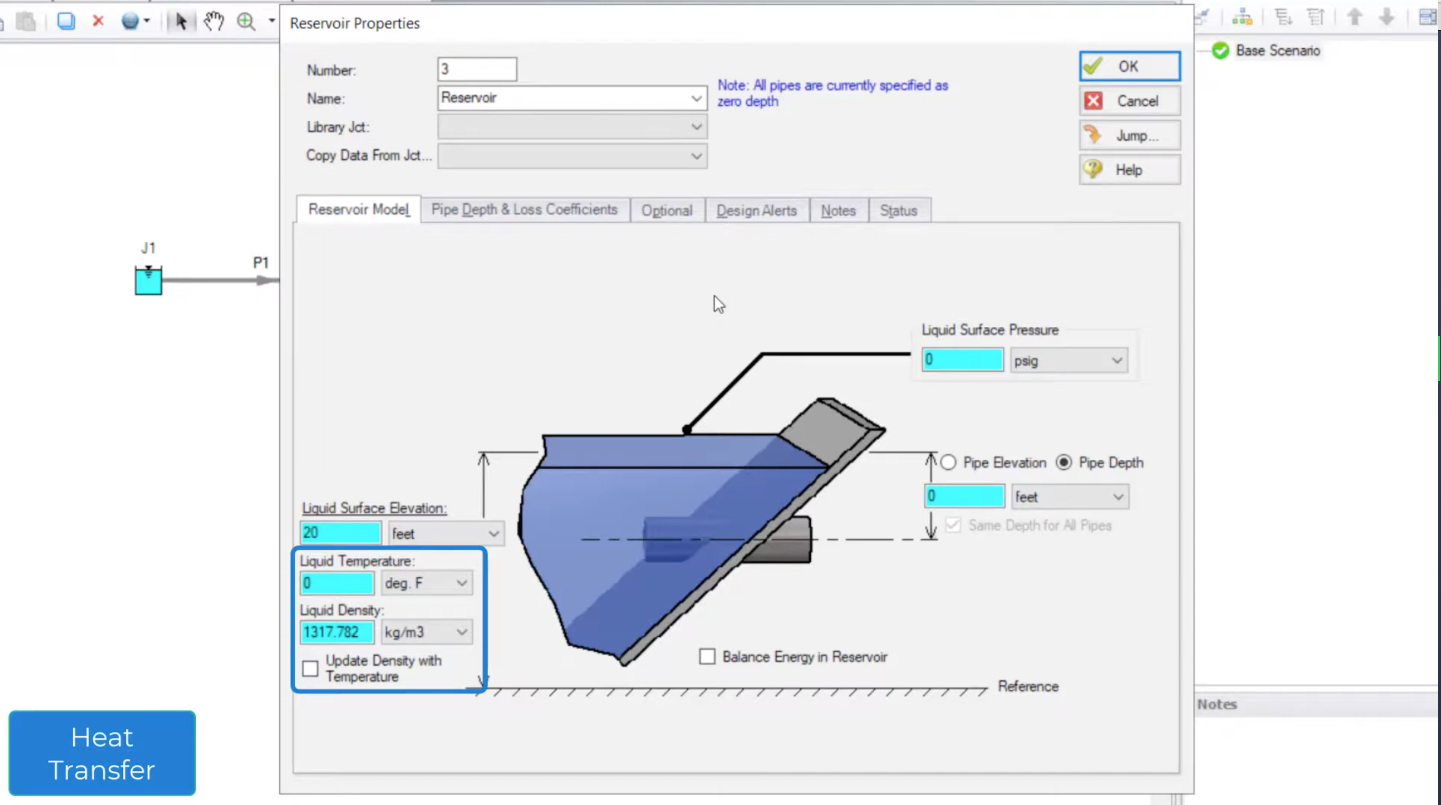Switch to Pipe Depth & Loss Coefficients tab
This screenshot has height=805, width=1441.
(524, 210)
